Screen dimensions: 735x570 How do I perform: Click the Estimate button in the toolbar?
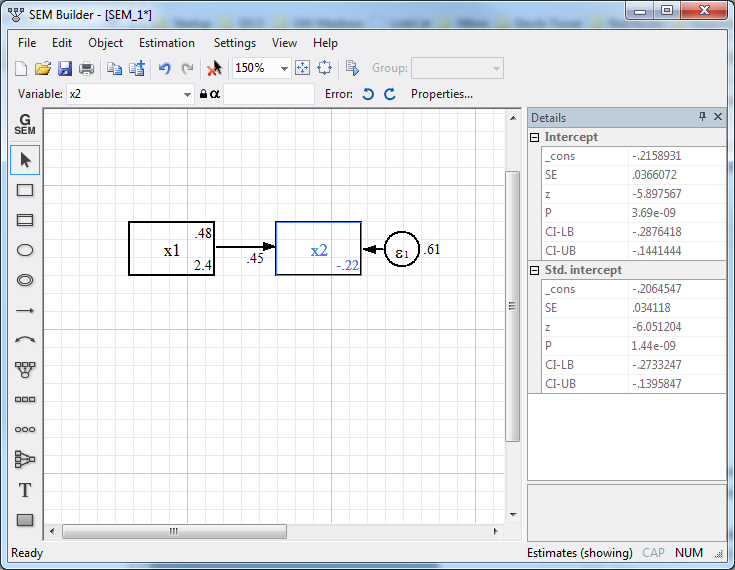pos(352,68)
